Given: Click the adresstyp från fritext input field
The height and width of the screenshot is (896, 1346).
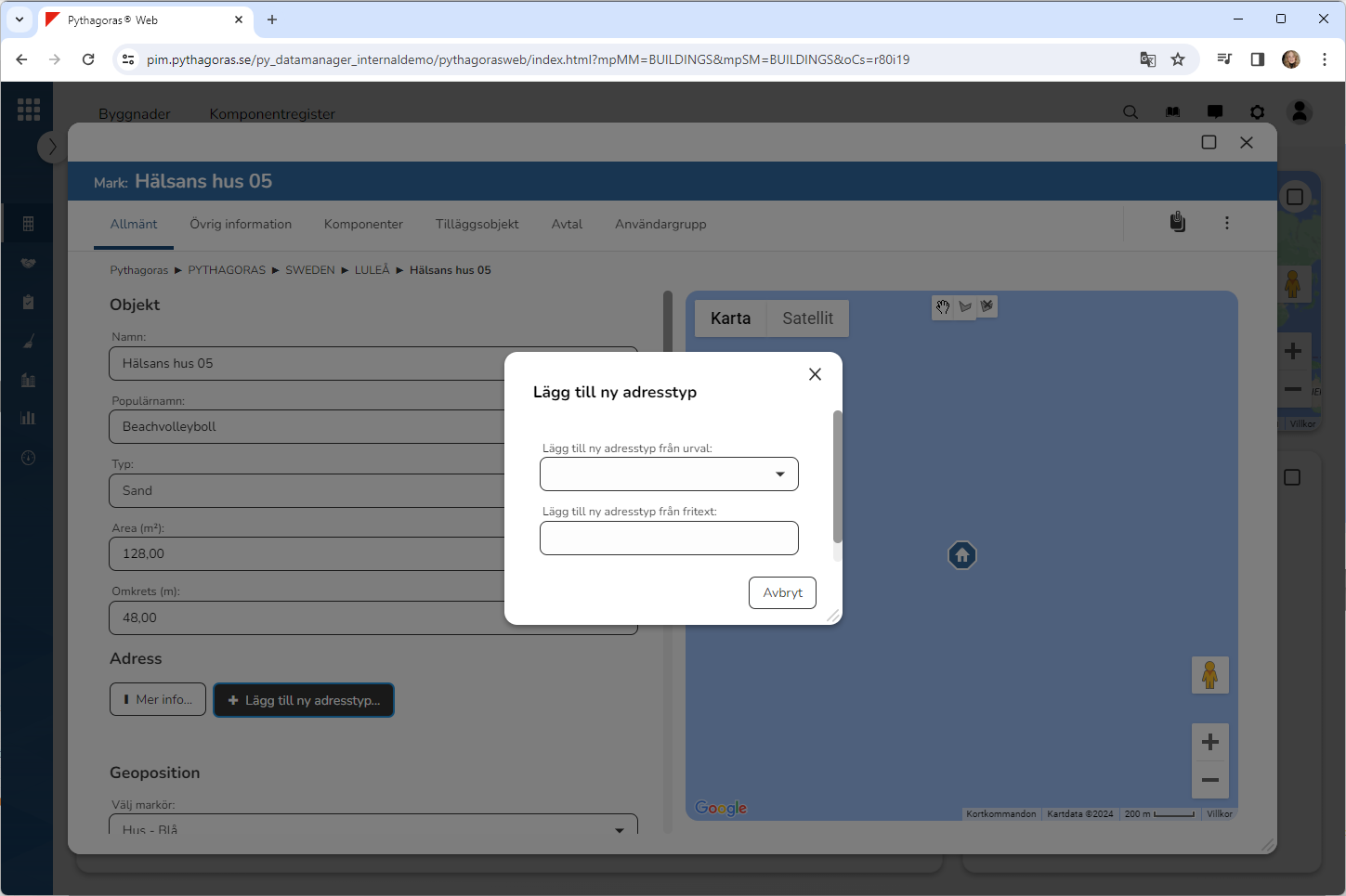Looking at the screenshot, I should (x=669, y=539).
